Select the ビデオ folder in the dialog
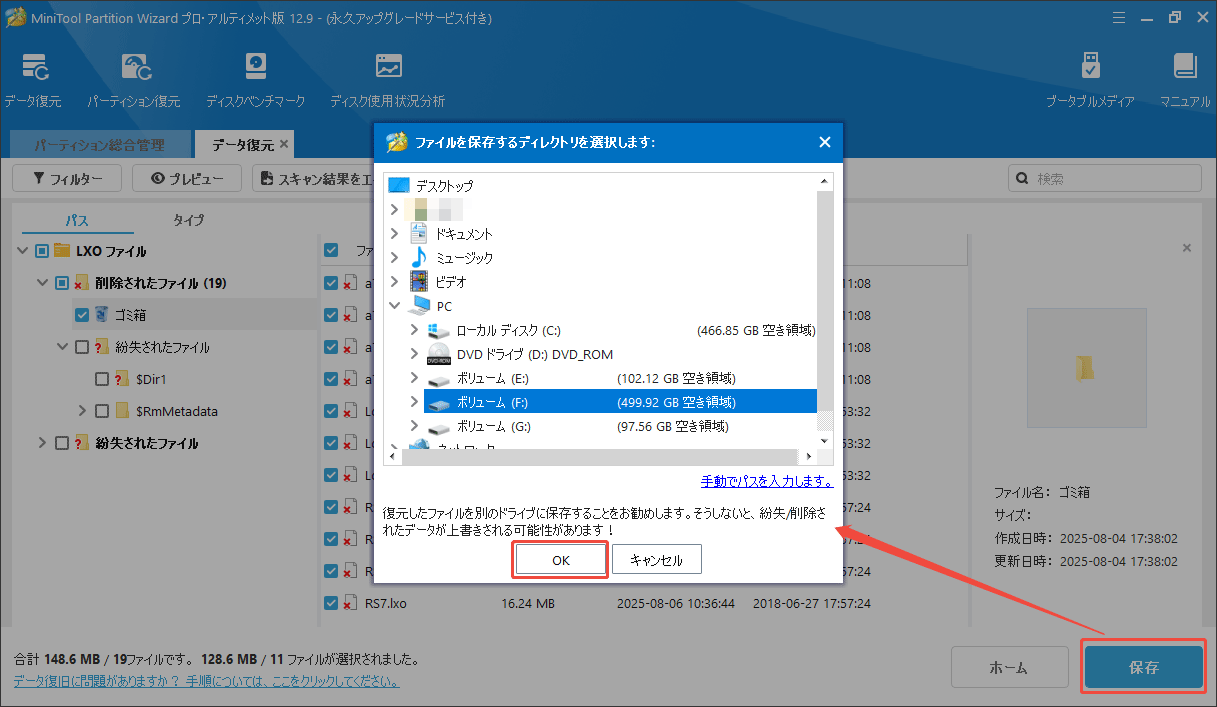Viewport: 1217px width, 707px height. pyautogui.click(x=450, y=282)
